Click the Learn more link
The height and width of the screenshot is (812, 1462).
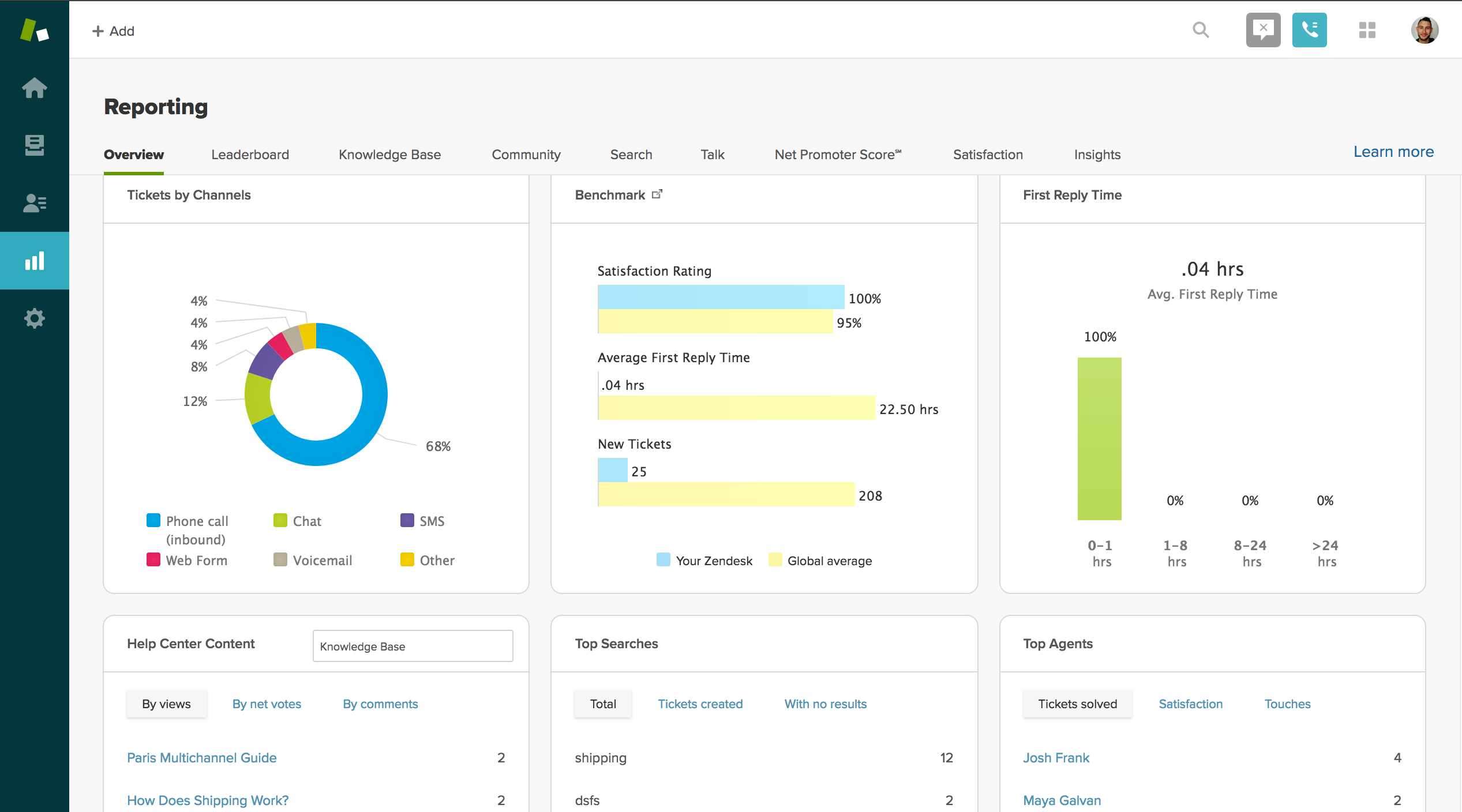click(1393, 152)
